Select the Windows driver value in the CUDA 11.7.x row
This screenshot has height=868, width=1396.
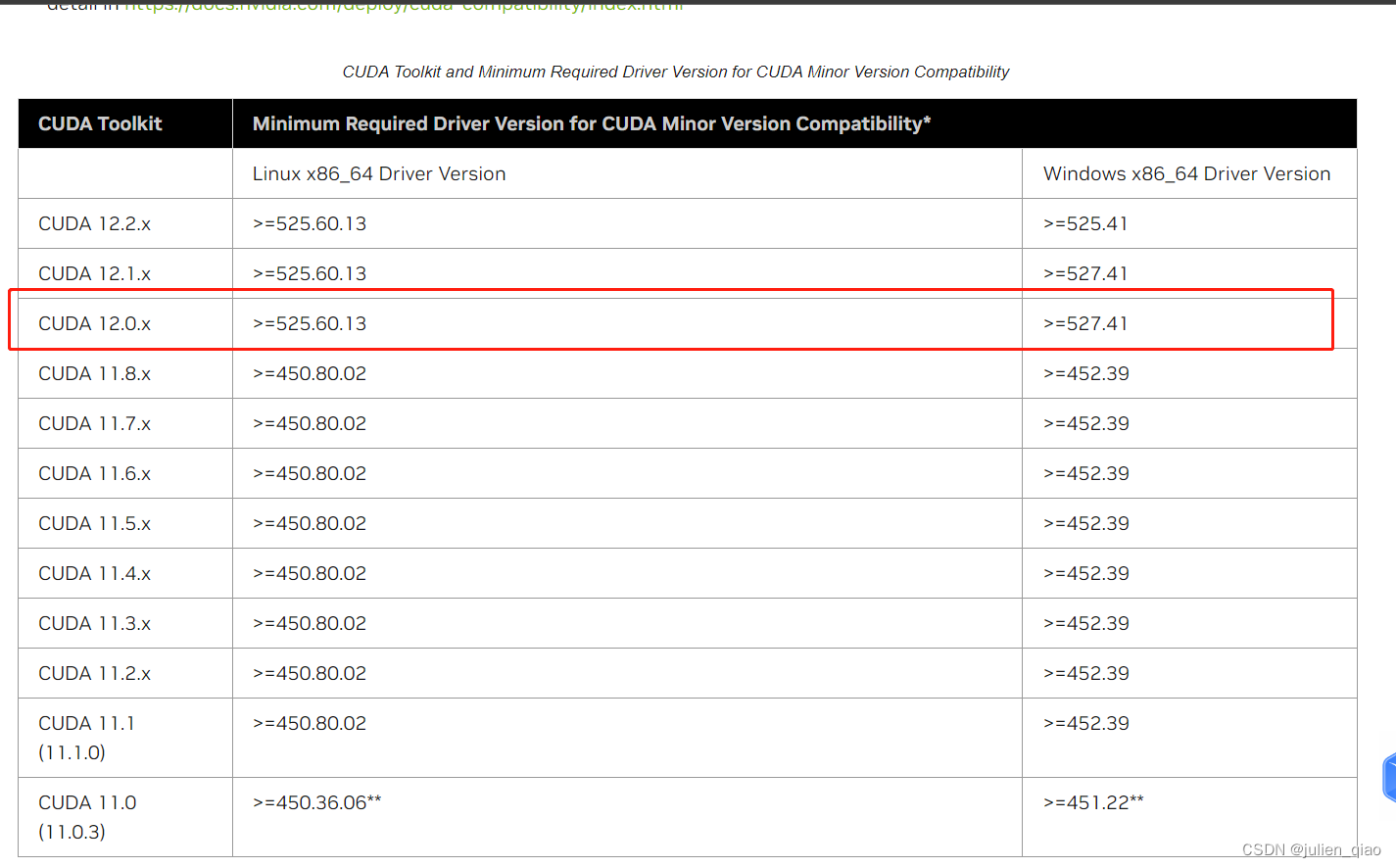1086,423
